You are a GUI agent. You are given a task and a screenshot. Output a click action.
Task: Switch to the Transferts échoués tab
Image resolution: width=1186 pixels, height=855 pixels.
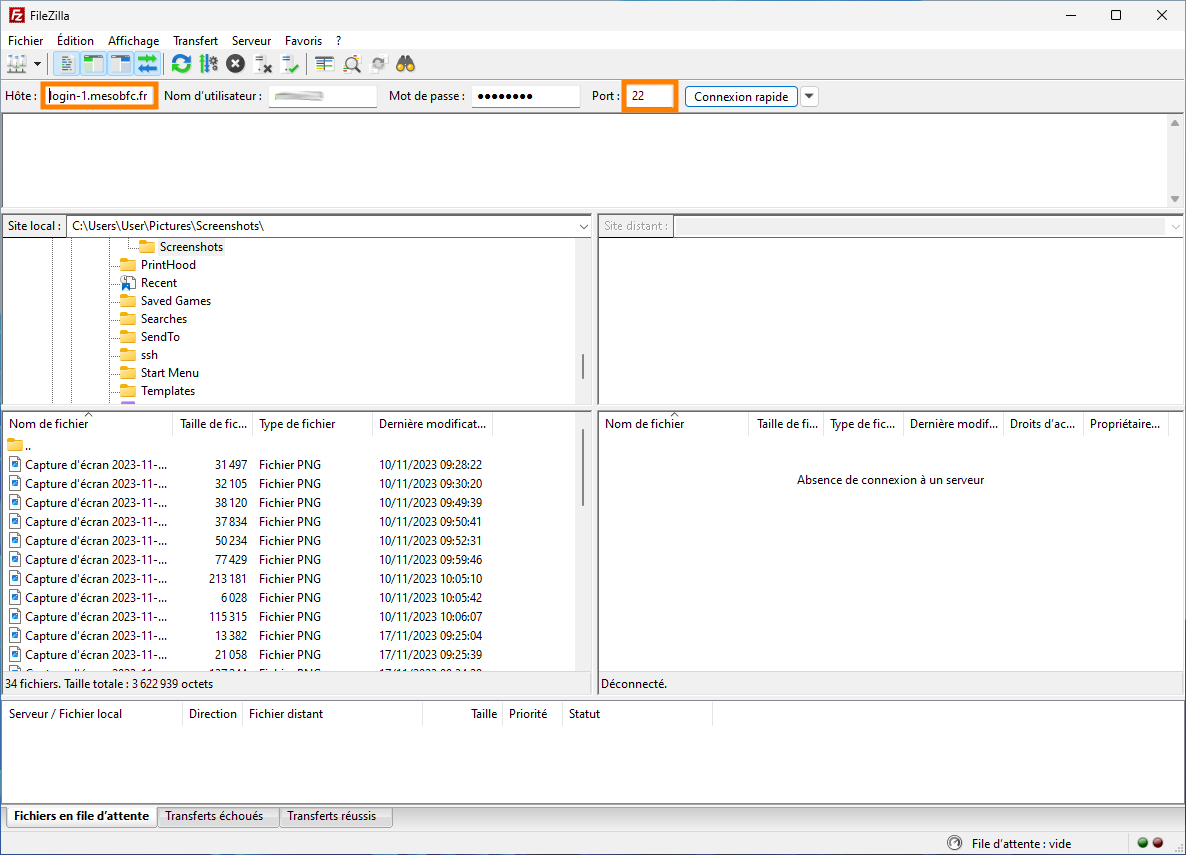point(217,816)
